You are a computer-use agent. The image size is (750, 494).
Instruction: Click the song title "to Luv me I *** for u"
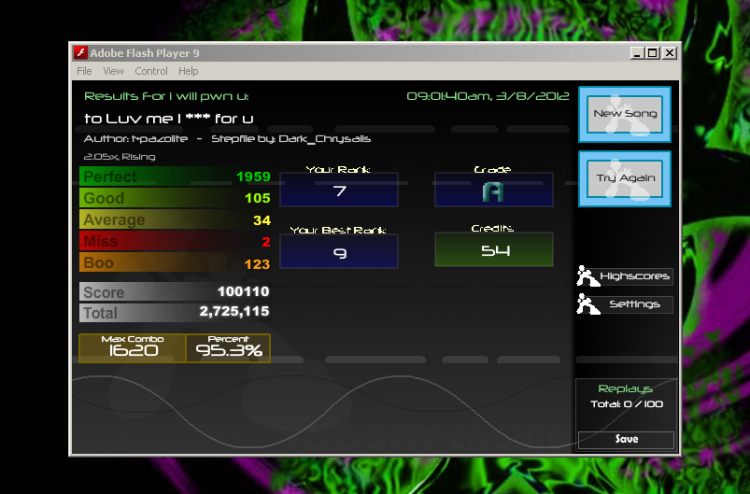169,119
